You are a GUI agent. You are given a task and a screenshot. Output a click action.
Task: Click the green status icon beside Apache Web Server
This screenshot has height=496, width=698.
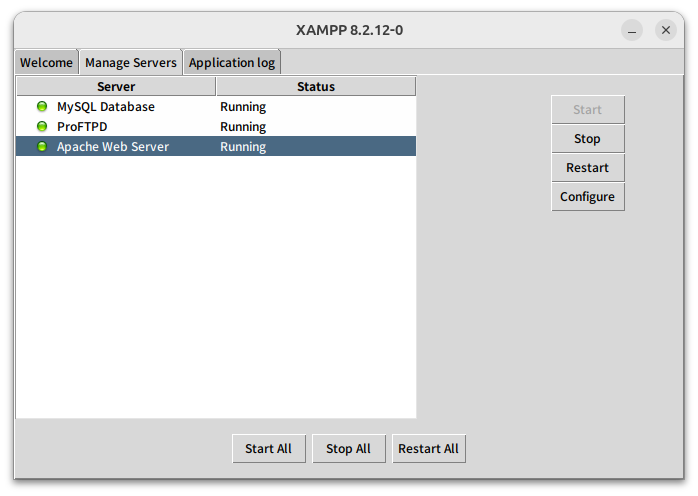coord(42,147)
